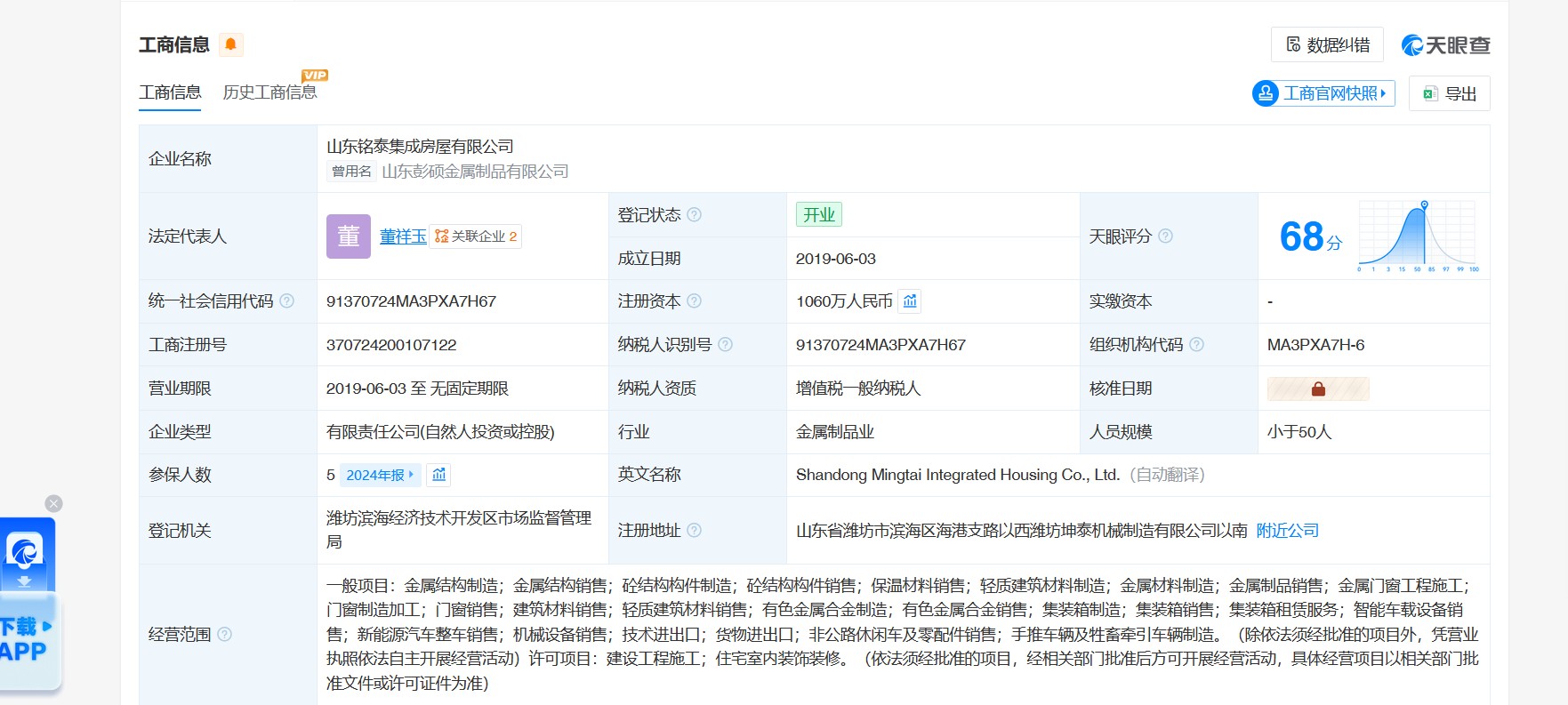Close the floating 下载APP banner
Screen dimensions: 1568x705
click(x=53, y=504)
